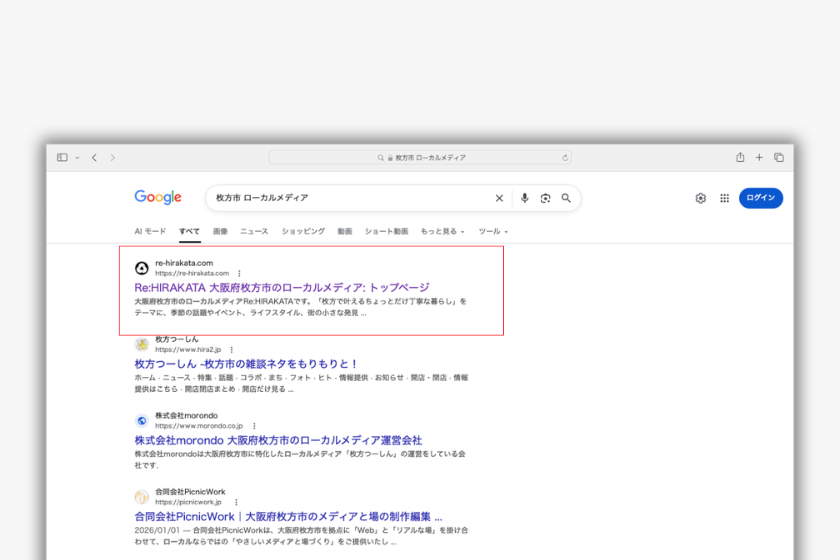Select the すべて tab

tap(190, 232)
